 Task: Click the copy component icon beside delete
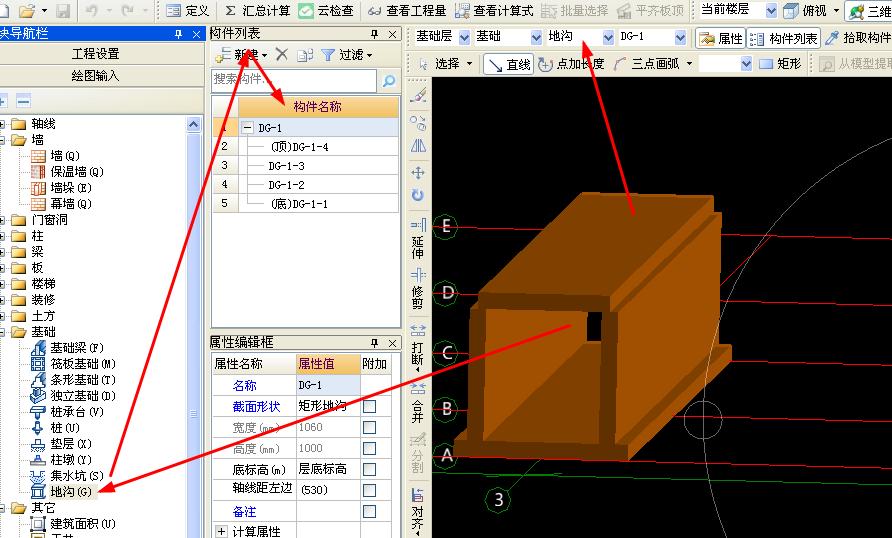coord(305,55)
